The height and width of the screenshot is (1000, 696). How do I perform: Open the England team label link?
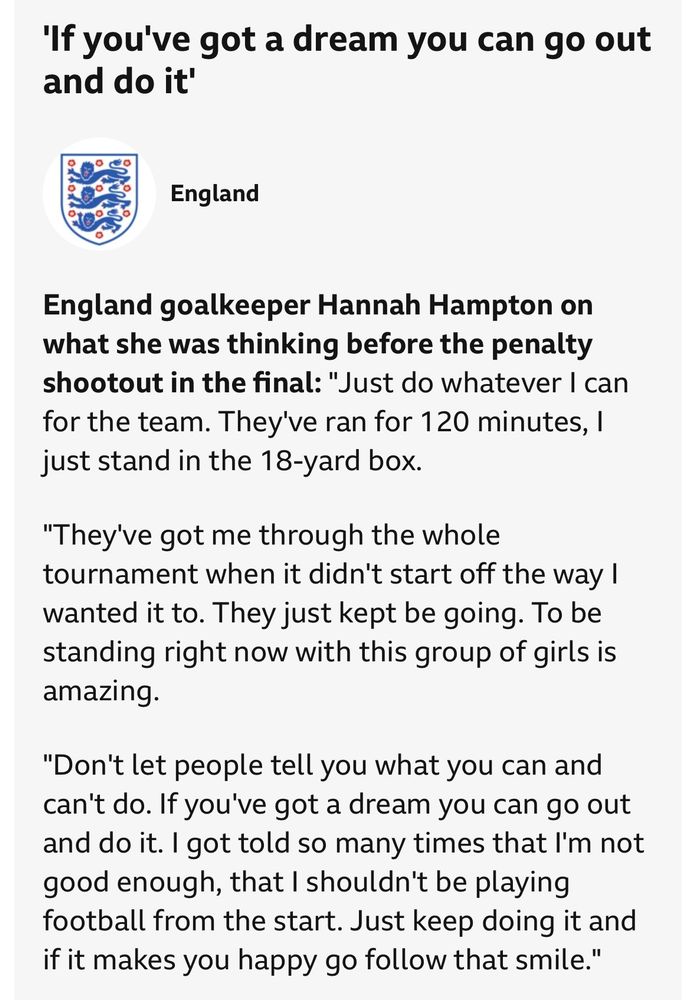click(x=214, y=193)
